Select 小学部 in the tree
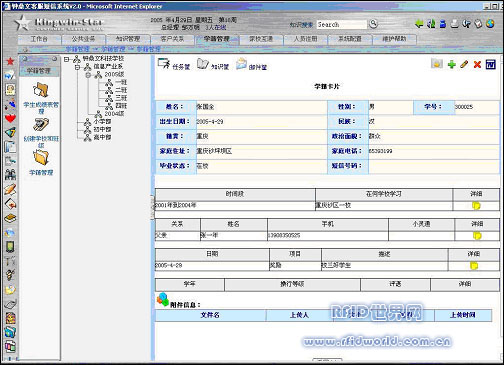This screenshot has width=504, height=365. click(x=102, y=122)
